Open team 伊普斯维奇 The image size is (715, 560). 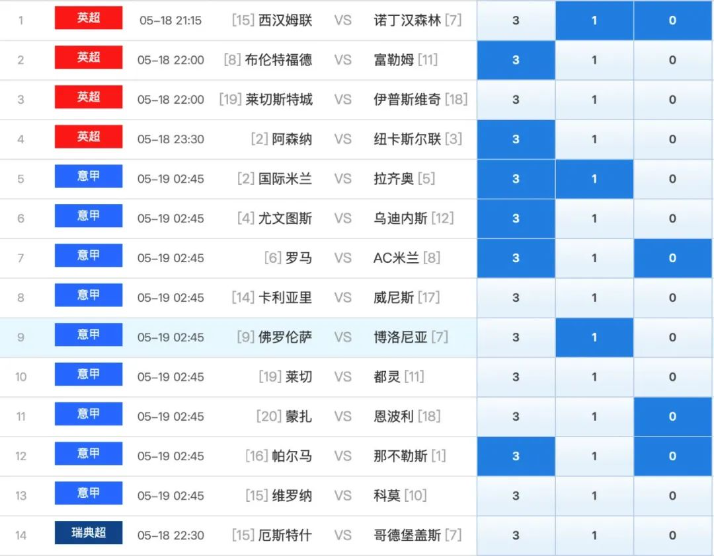point(407,100)
